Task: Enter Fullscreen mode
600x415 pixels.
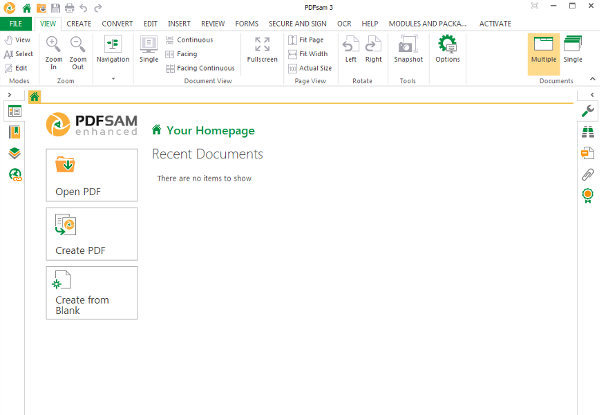Action: click(x=262, y=49)
